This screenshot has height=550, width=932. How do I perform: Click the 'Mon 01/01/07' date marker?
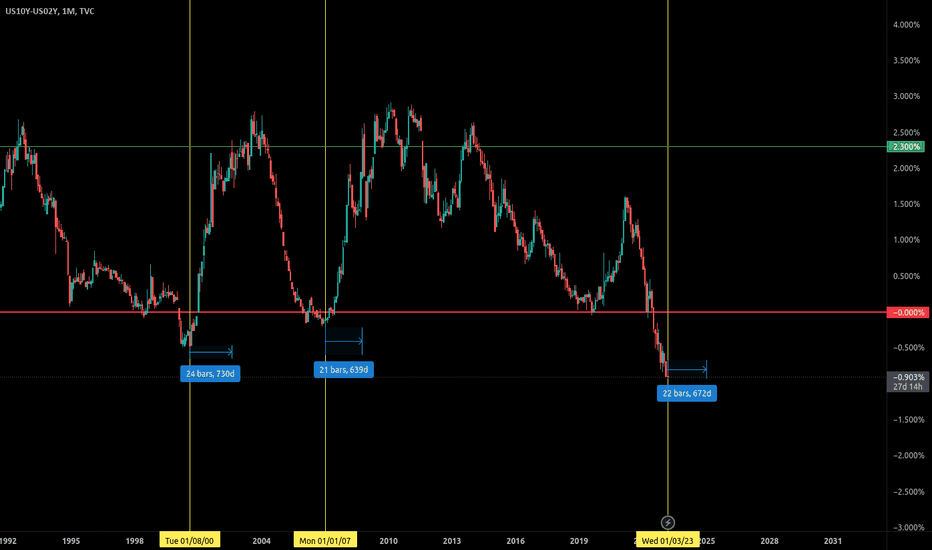point(325,540)
